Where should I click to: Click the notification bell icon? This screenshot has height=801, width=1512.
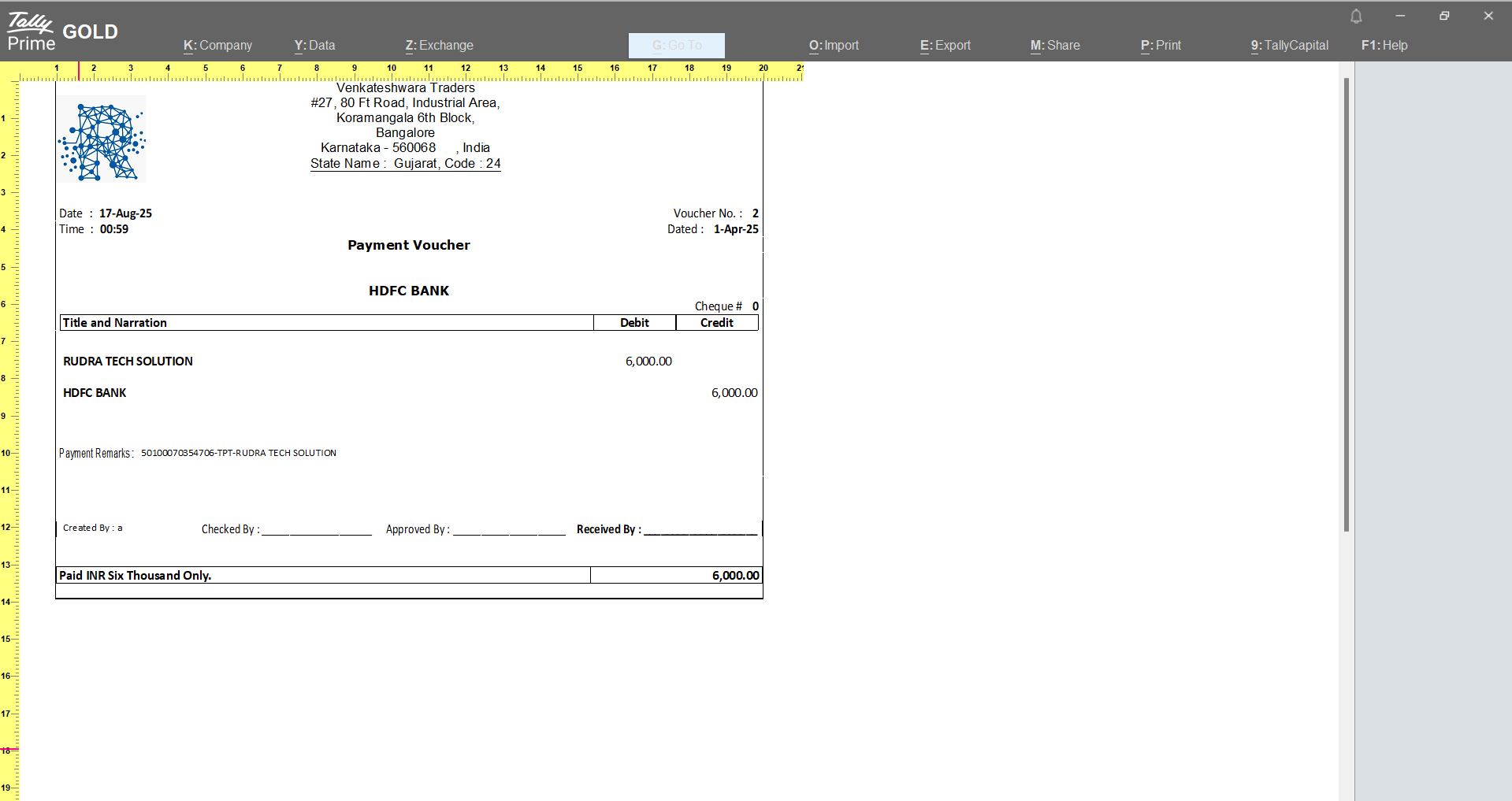point(1356,17)
